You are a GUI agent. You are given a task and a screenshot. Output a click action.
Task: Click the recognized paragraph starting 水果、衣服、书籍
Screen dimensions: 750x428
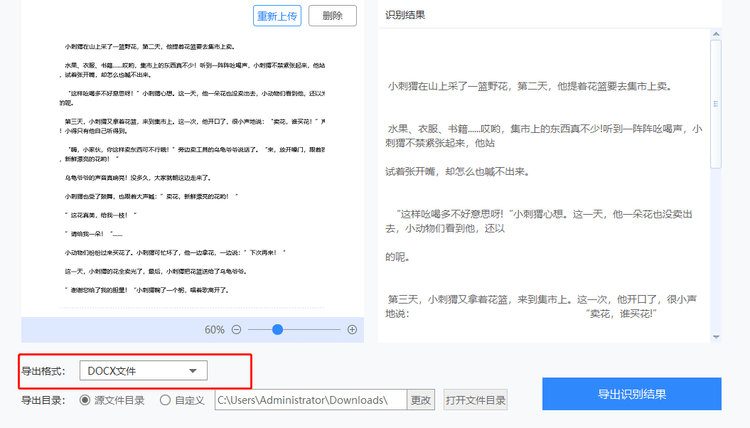[544, 136]
